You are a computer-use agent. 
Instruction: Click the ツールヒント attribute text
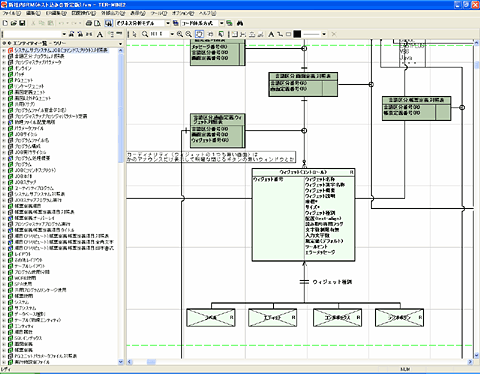click(x=316, y=247)
